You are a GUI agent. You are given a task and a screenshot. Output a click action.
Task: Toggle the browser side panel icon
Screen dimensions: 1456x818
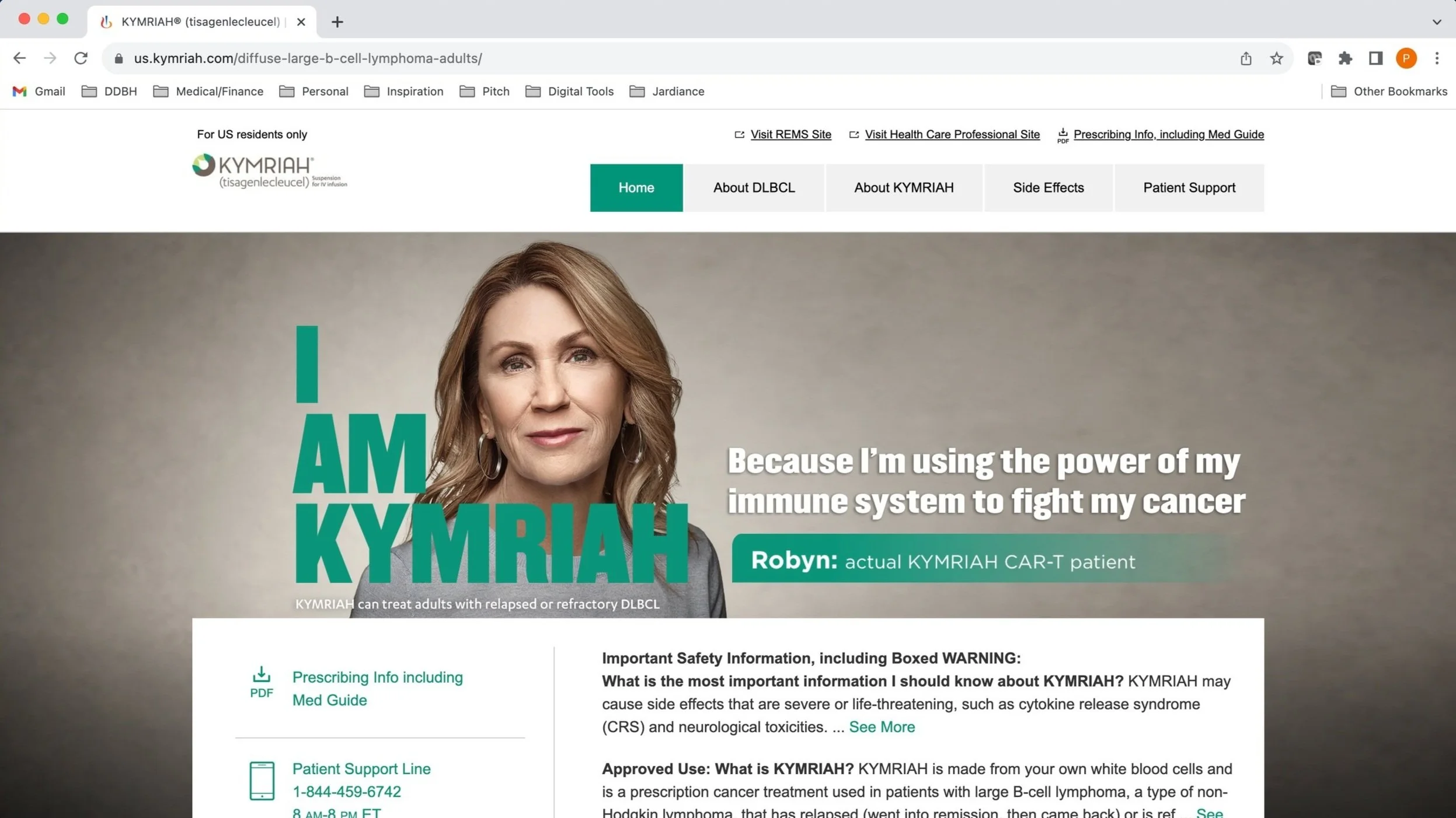coord(1375,58)
